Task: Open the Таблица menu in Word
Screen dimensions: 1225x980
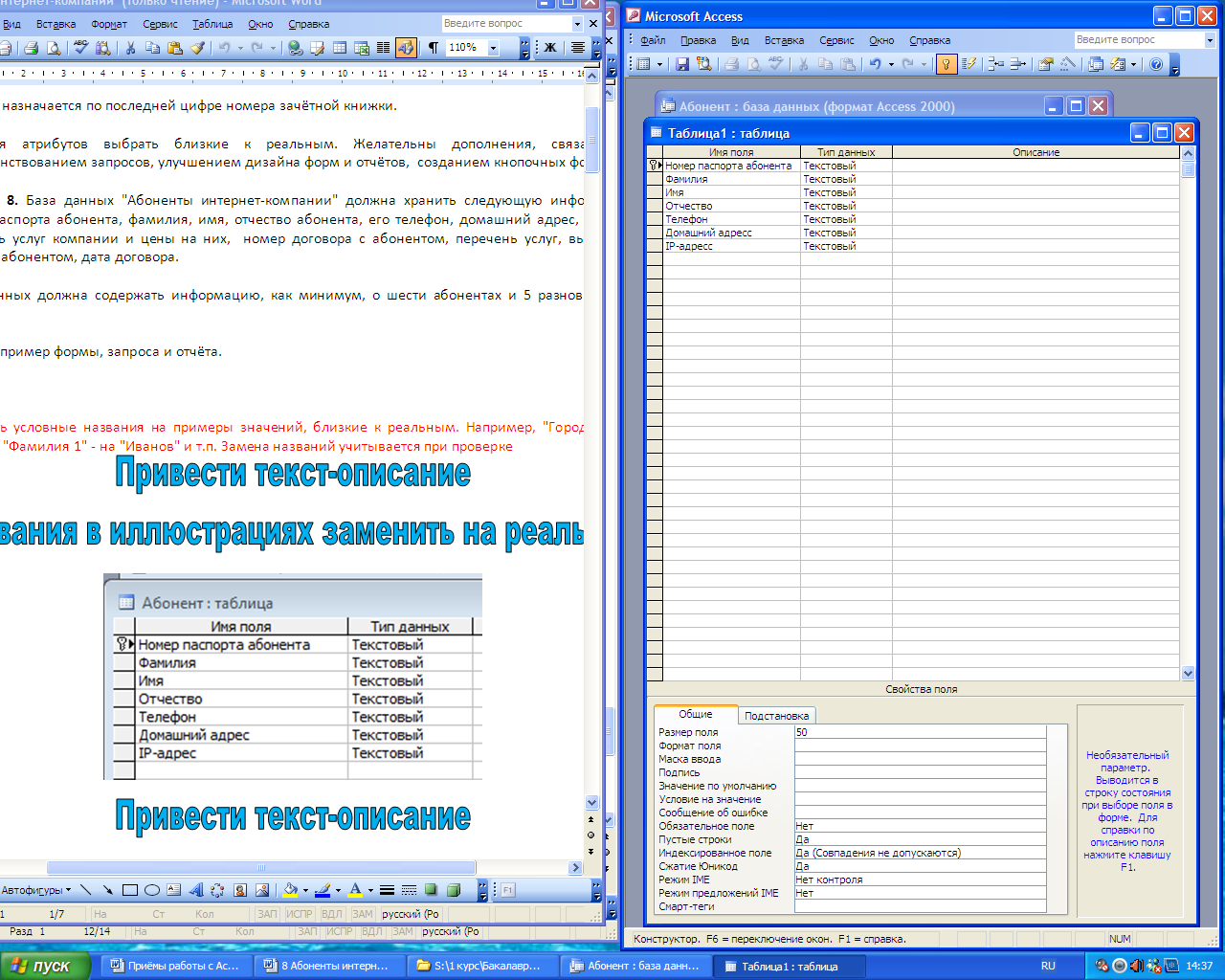Action: 212,24
